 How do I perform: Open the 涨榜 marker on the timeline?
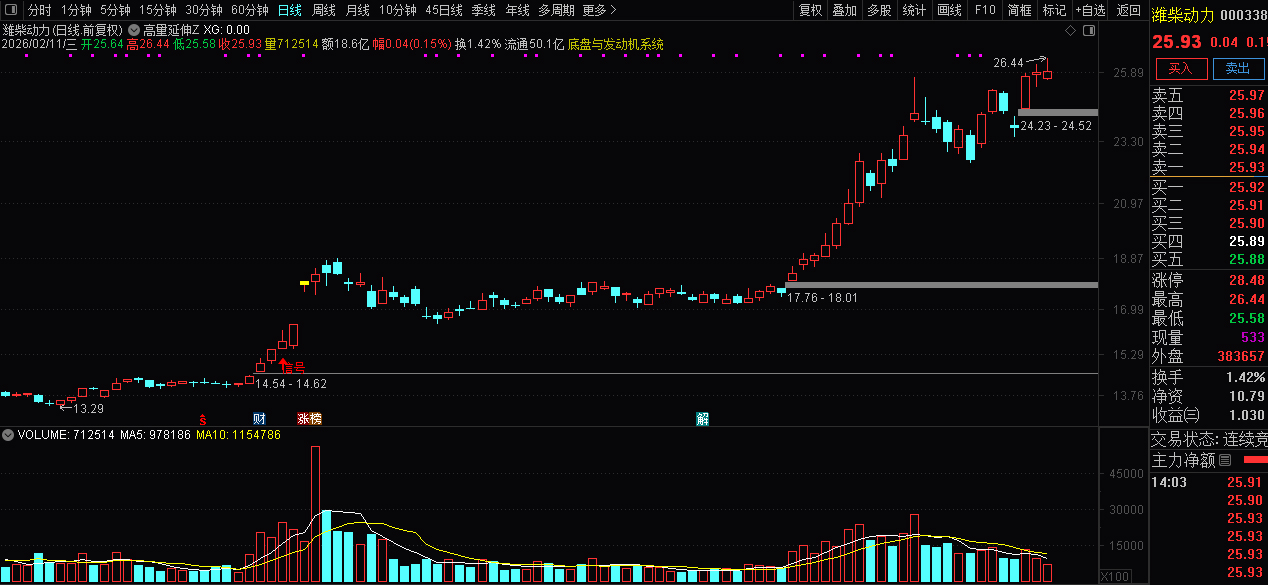(309, 418)
